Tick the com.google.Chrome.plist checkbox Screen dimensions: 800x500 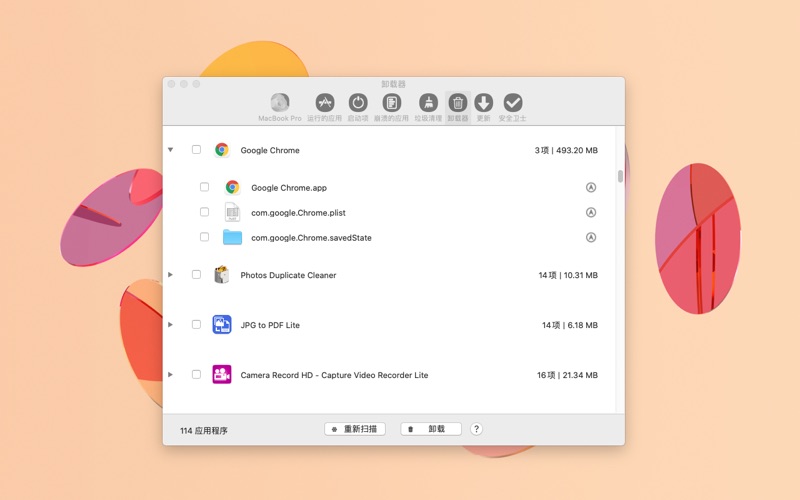click(204, 212)
